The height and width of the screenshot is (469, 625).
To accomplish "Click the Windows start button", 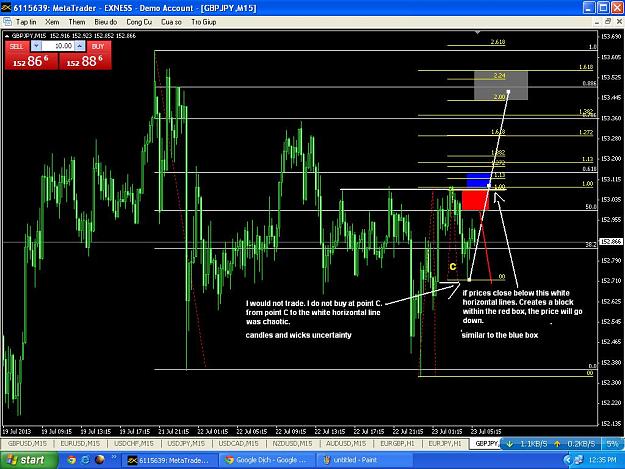I will 27,460.
